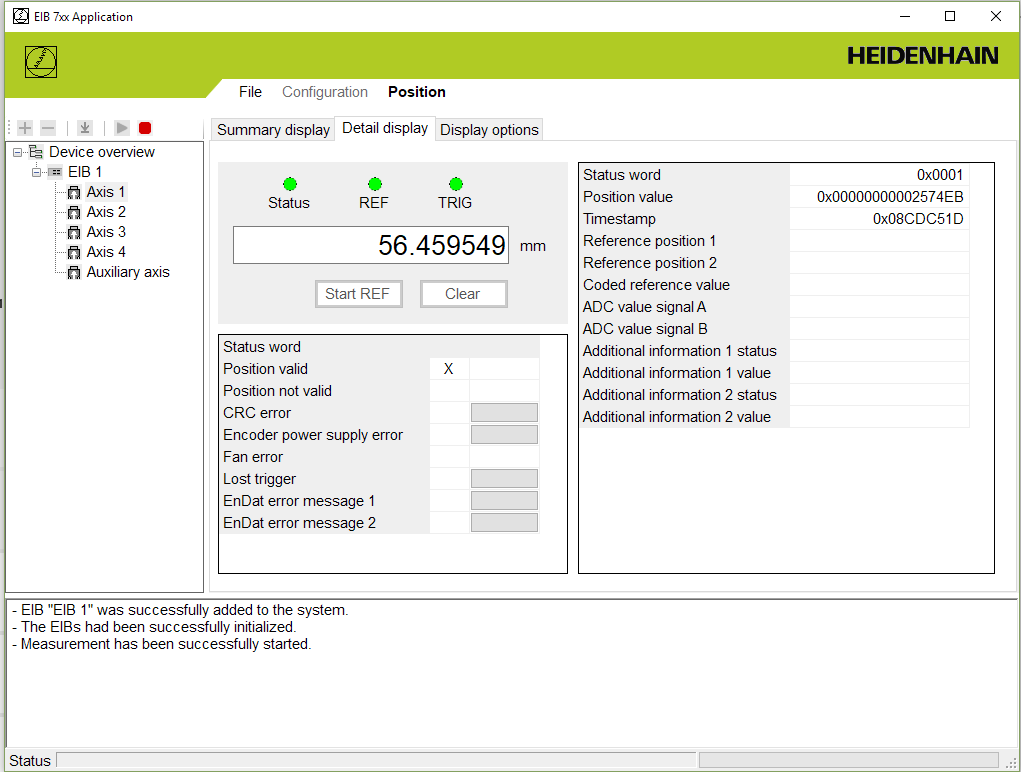This screenshot has height=772, width=1021.
Task: Click the X mark beside Position valid
Action: coord(449,369)
